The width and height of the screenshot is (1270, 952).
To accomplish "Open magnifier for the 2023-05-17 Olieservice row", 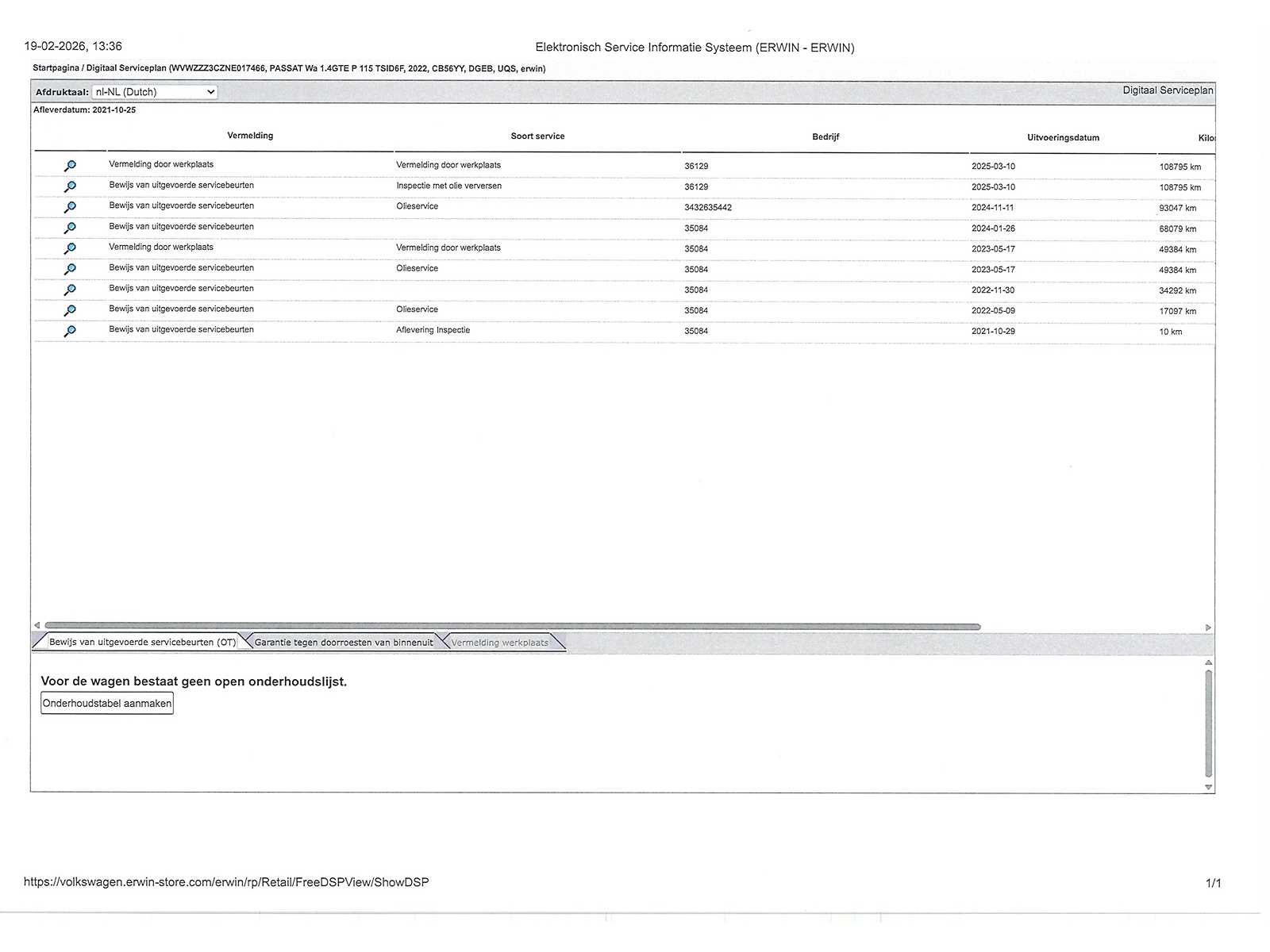I will 70,269.
